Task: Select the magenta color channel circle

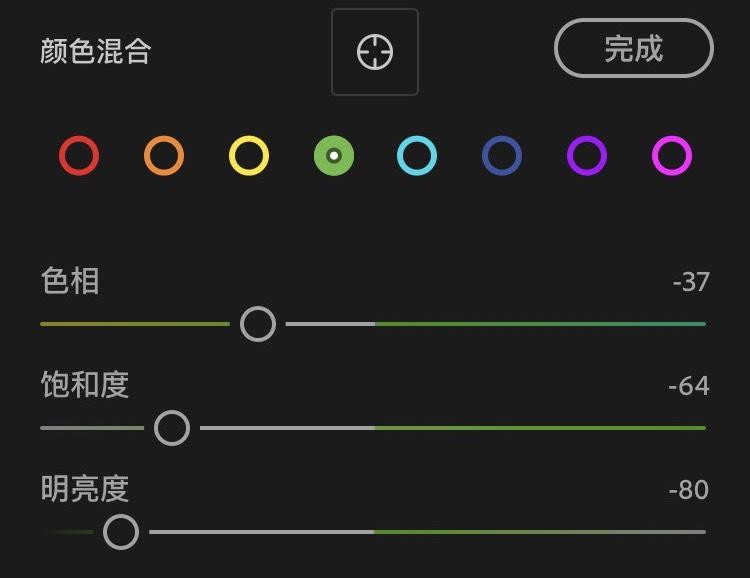Action: (672, 156)
